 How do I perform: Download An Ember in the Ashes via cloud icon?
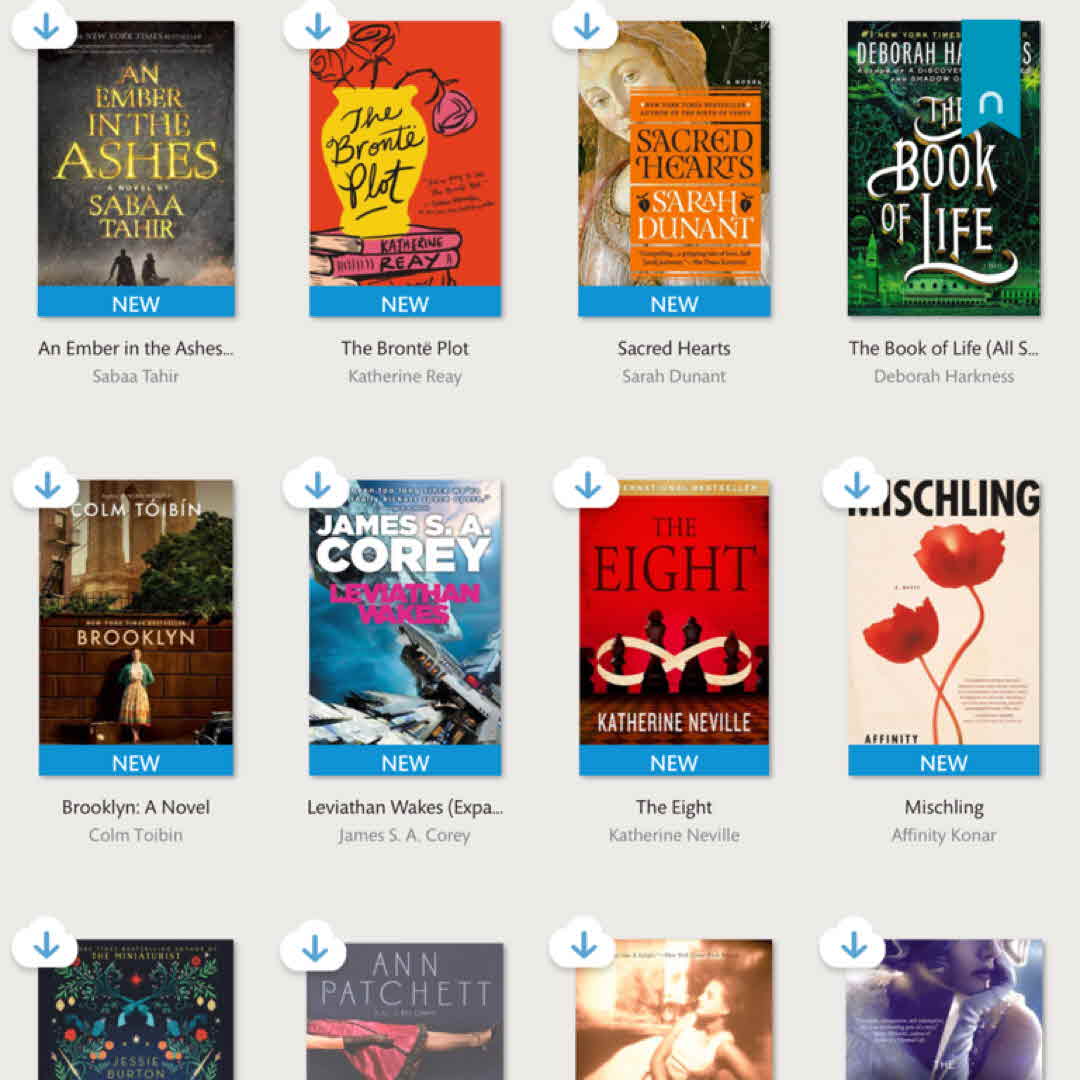pyautogui.click(x=45, y=25)
